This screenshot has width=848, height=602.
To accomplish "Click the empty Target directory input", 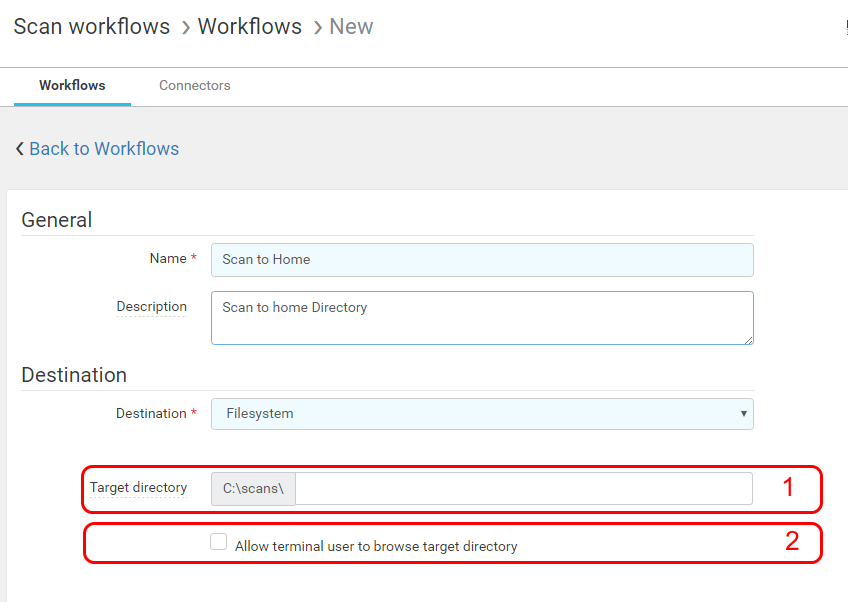I will [523, 489].
